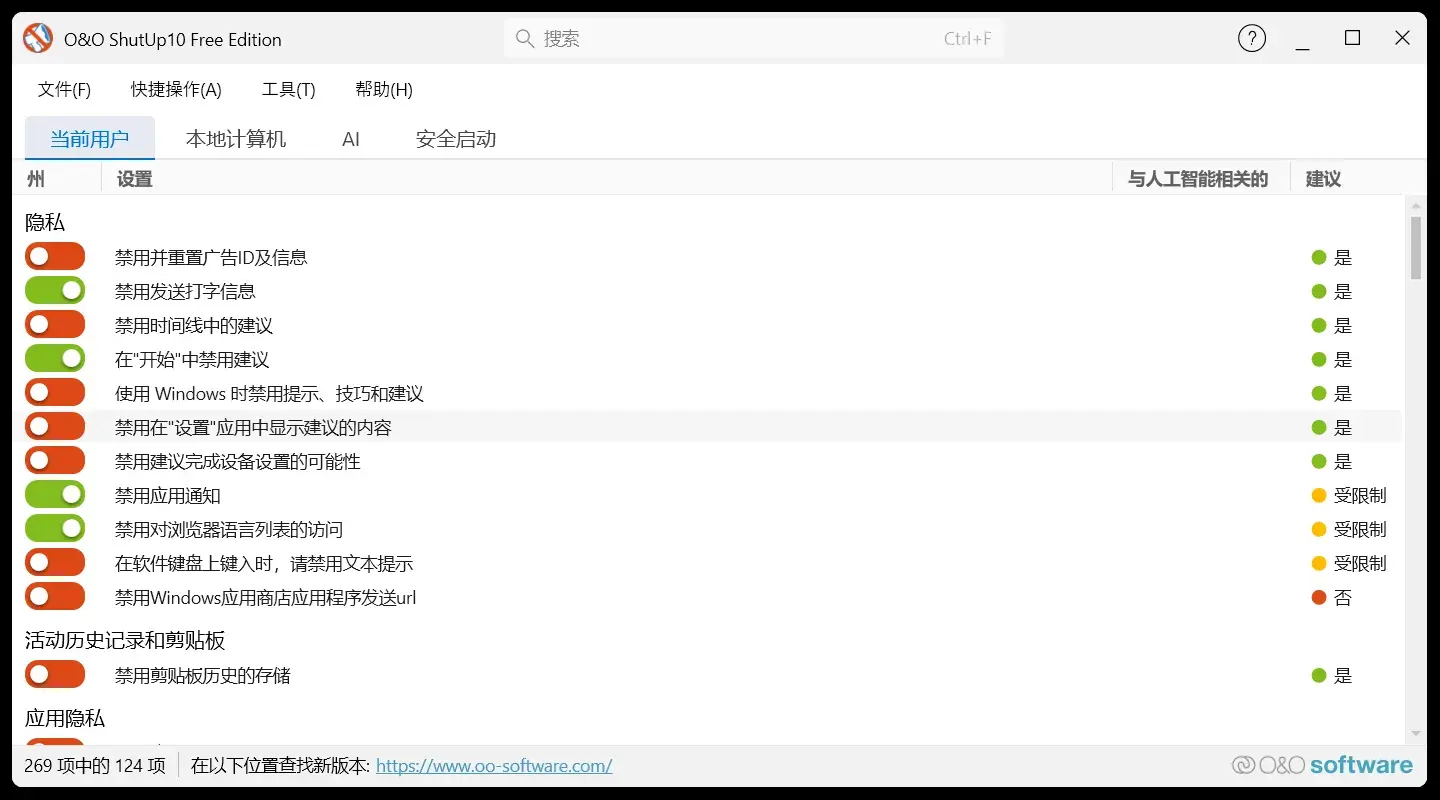1440x800 pixels.
Task: Open the 快捷操作(A) menu
Action: pyautogui.click(x=176, y=90)
